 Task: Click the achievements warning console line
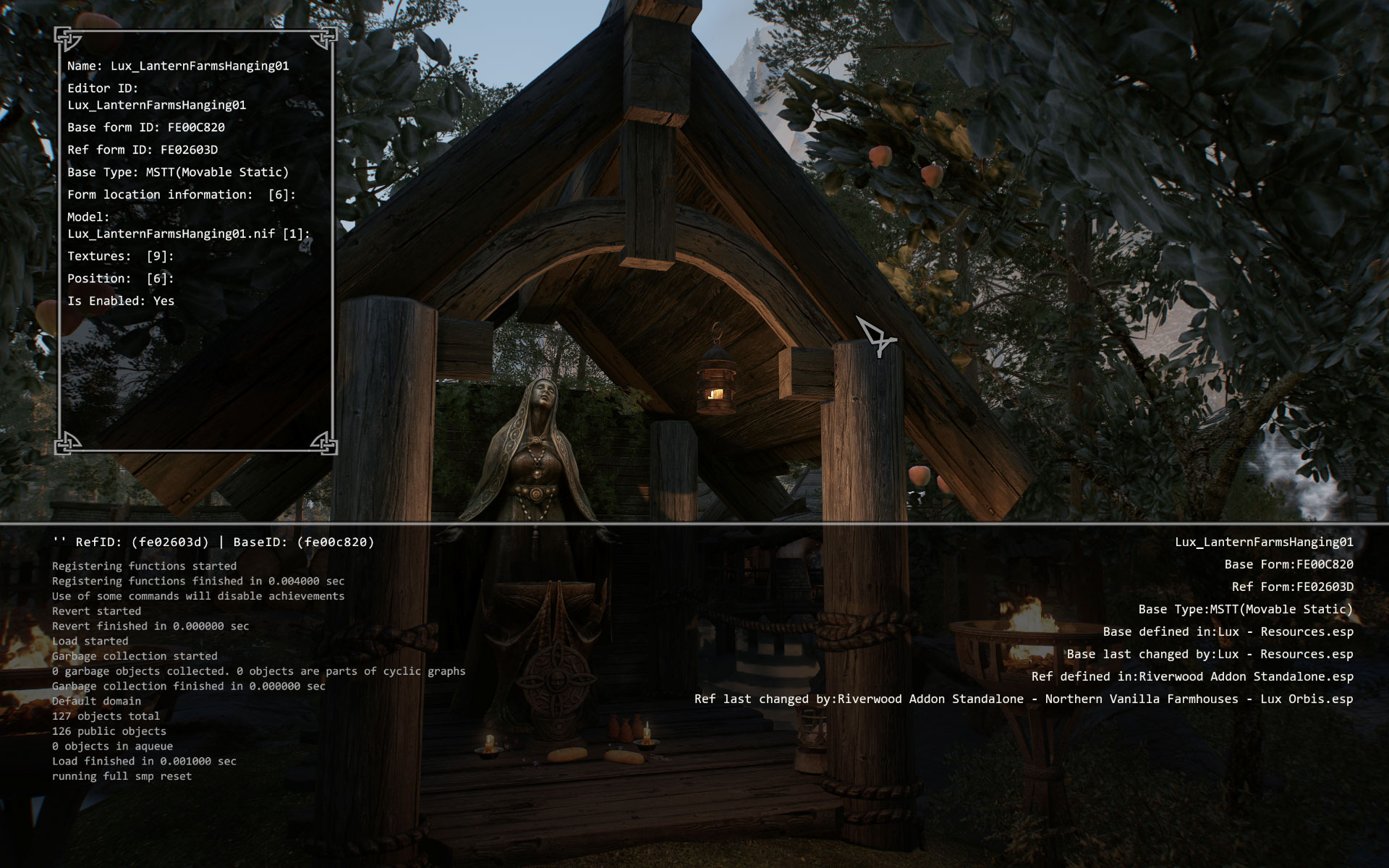[x=198, y=596]
